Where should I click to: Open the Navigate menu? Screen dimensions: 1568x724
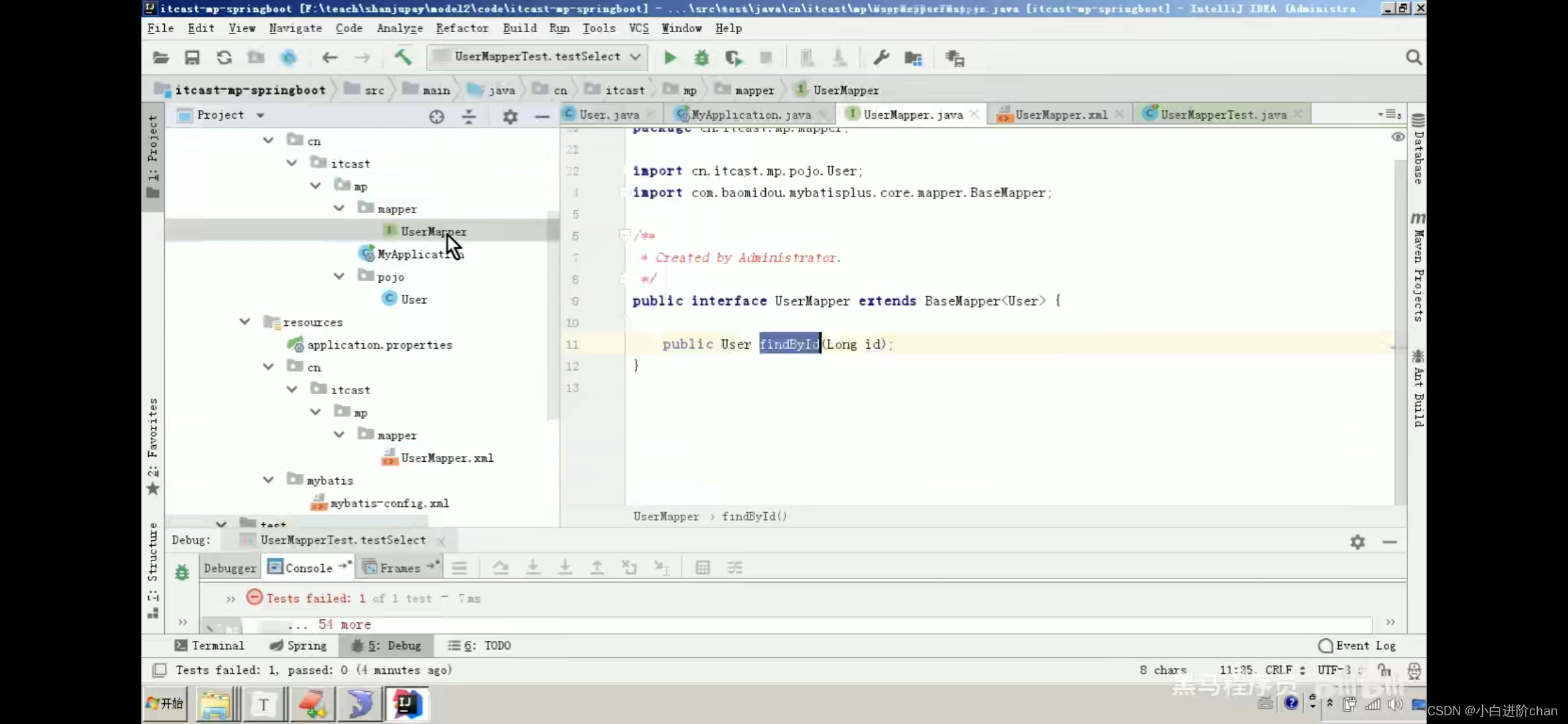pyautogui.click(x=296, y=28)
